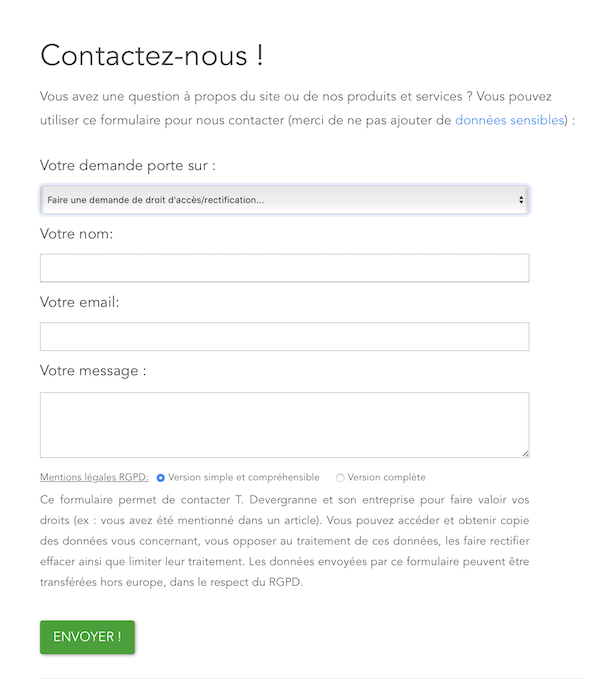The width and height of the screenshot is (600, 688).
Task: Select "Version simple et compréhensible" radio button
Action: point(161,478)
